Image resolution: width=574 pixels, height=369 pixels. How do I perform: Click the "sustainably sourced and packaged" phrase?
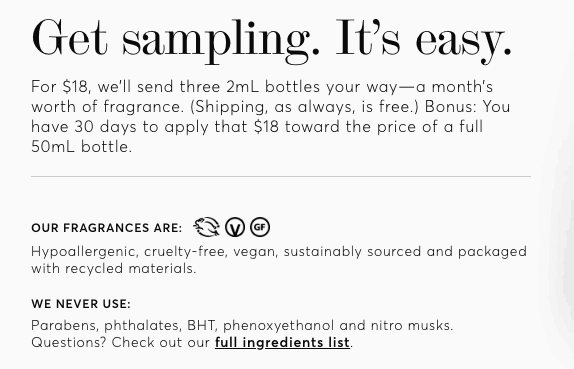pyautogui.click(x=405, y=252)
